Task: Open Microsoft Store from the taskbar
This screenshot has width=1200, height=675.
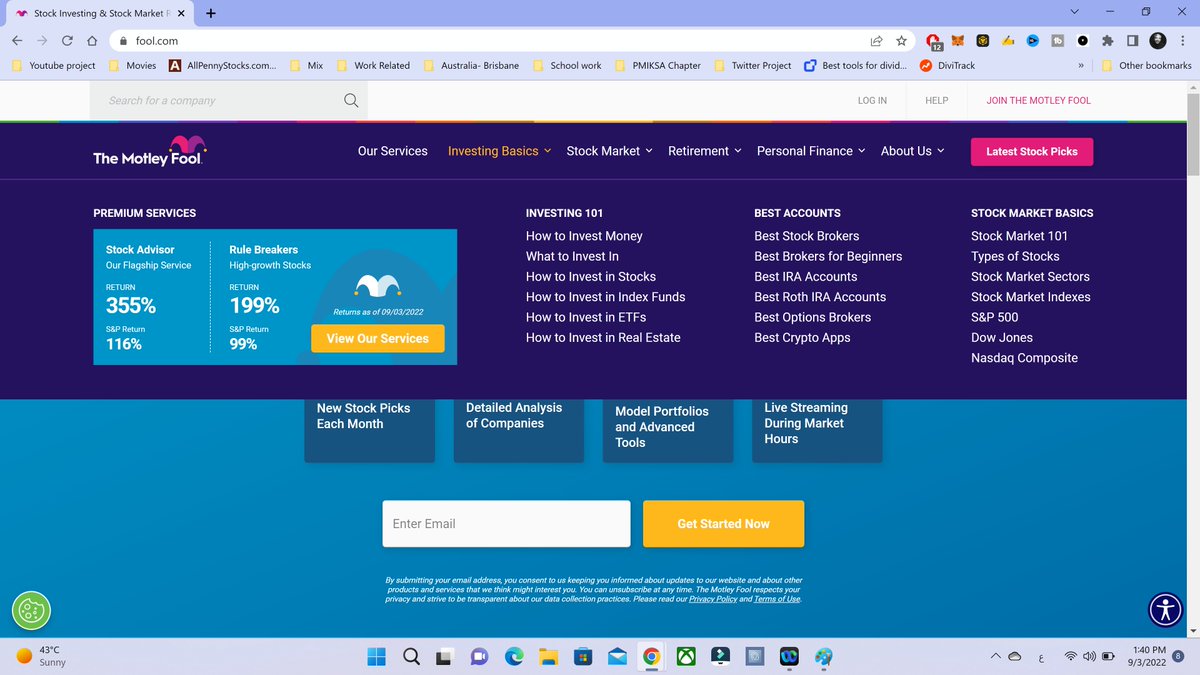Action: coord(582,657)
